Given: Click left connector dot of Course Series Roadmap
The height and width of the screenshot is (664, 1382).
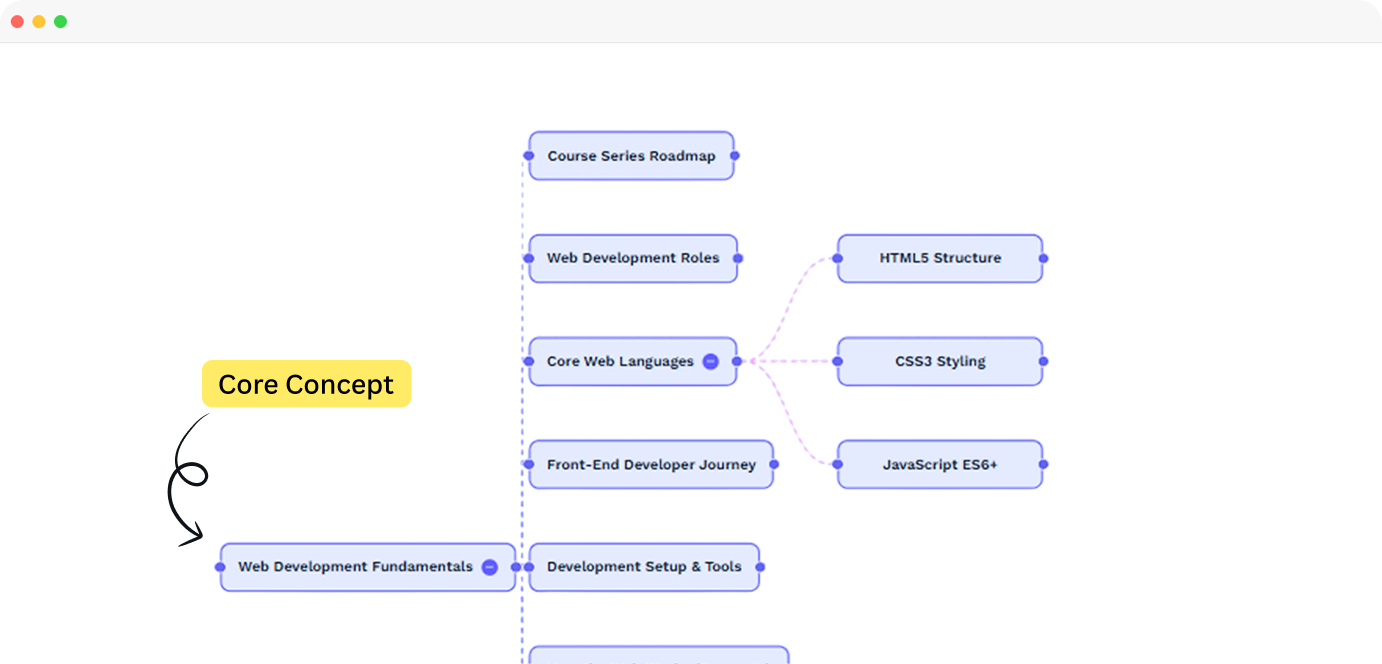Looking at the screenshot, I should [x=529, y=156].
